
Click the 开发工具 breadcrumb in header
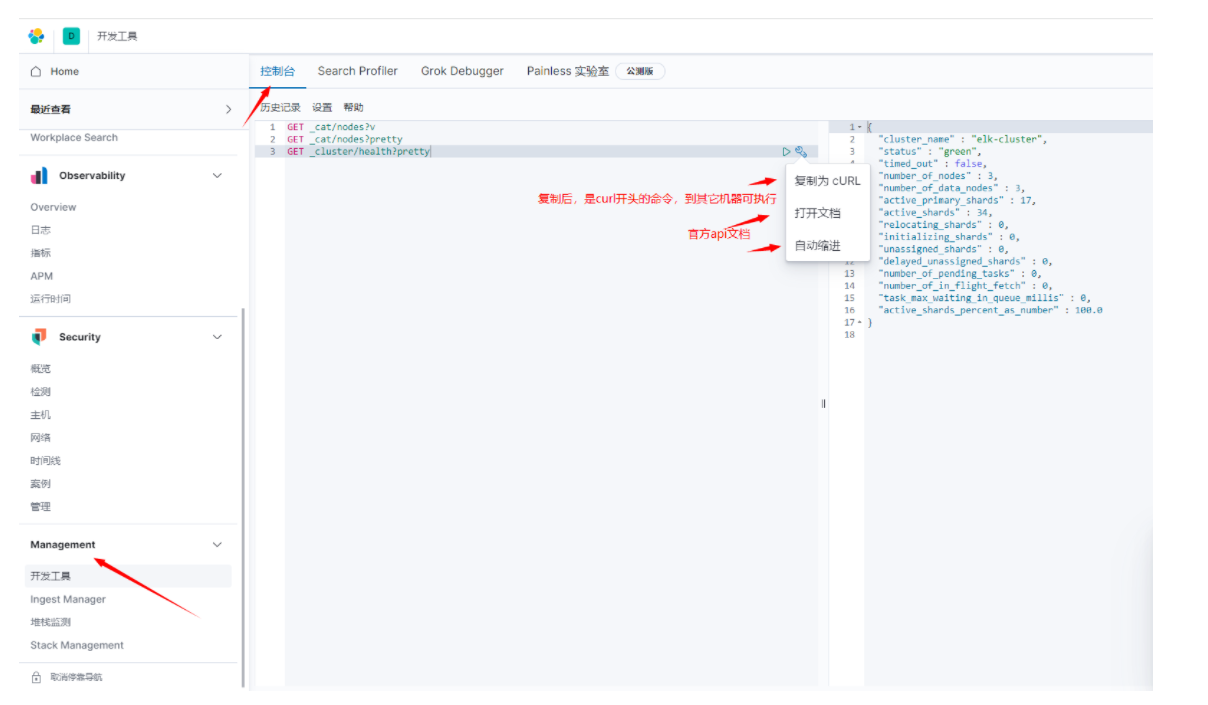(117, 36)
